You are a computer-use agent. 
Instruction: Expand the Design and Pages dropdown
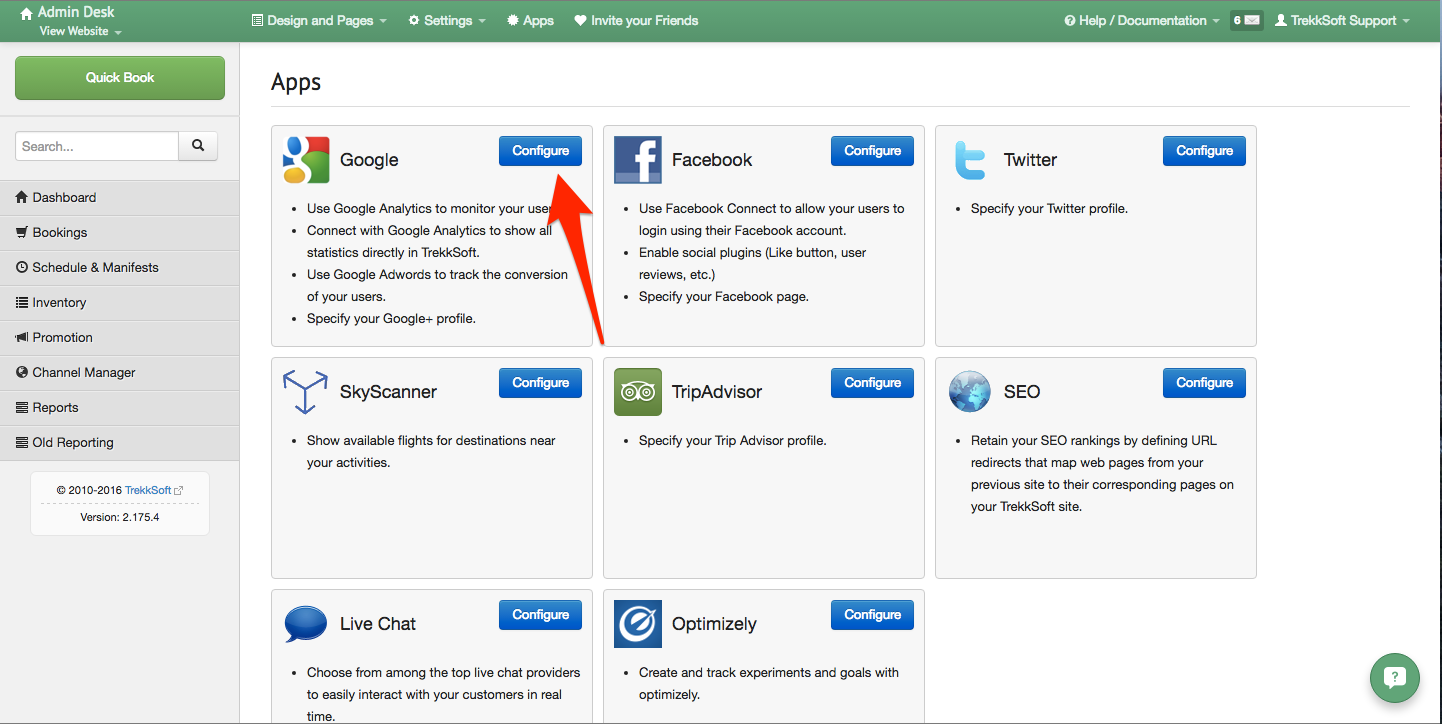(x=319, y=21)
